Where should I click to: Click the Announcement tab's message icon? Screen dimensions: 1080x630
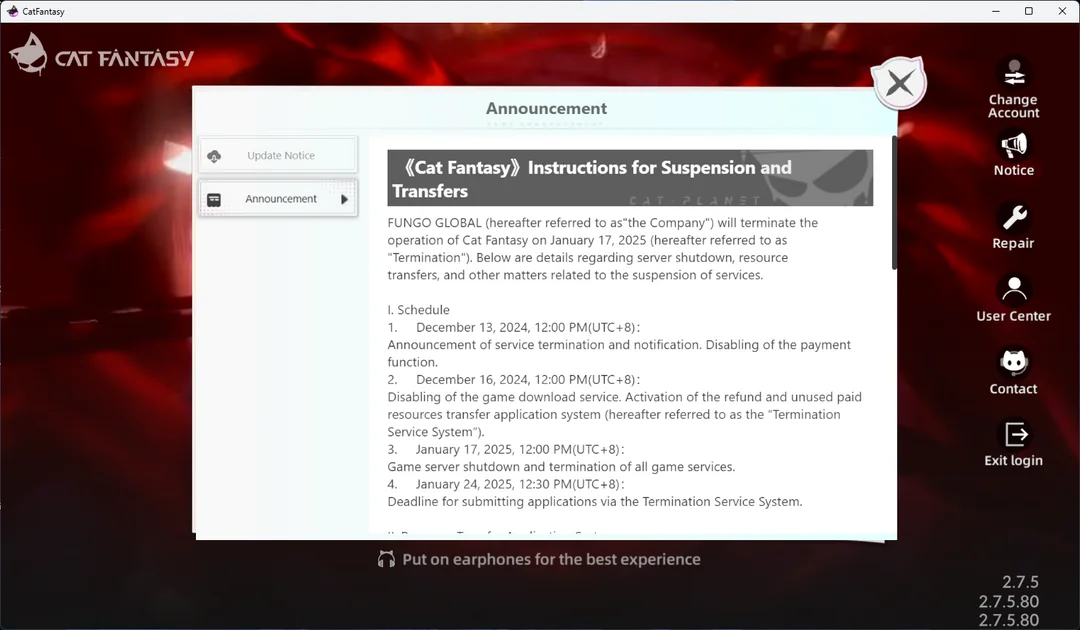pos(214,200)
